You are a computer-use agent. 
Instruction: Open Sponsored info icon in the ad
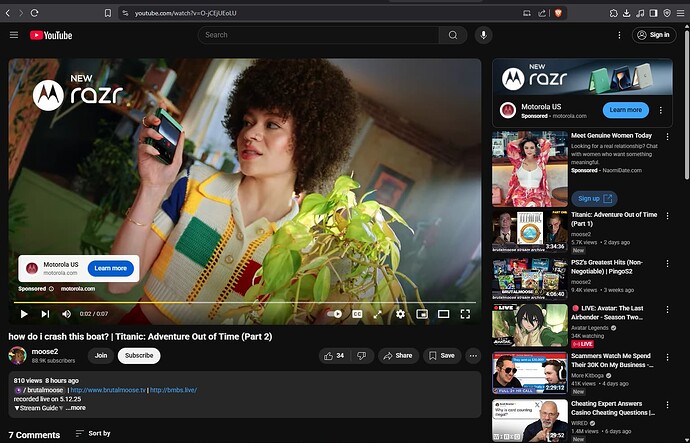coord(51,289)
